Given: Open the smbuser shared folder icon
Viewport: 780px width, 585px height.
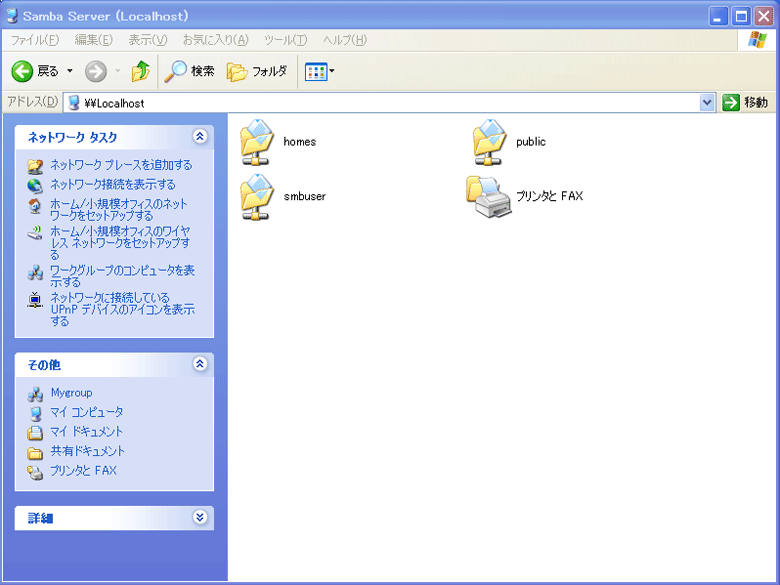Looking at the screenshot, I should [257, 197].
